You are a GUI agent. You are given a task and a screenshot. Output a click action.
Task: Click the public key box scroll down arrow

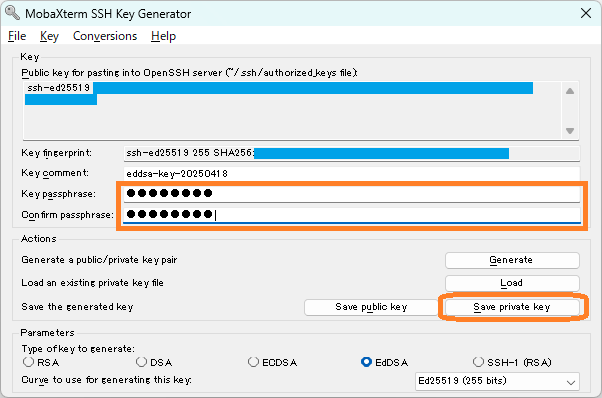click(x=570, y=130)
